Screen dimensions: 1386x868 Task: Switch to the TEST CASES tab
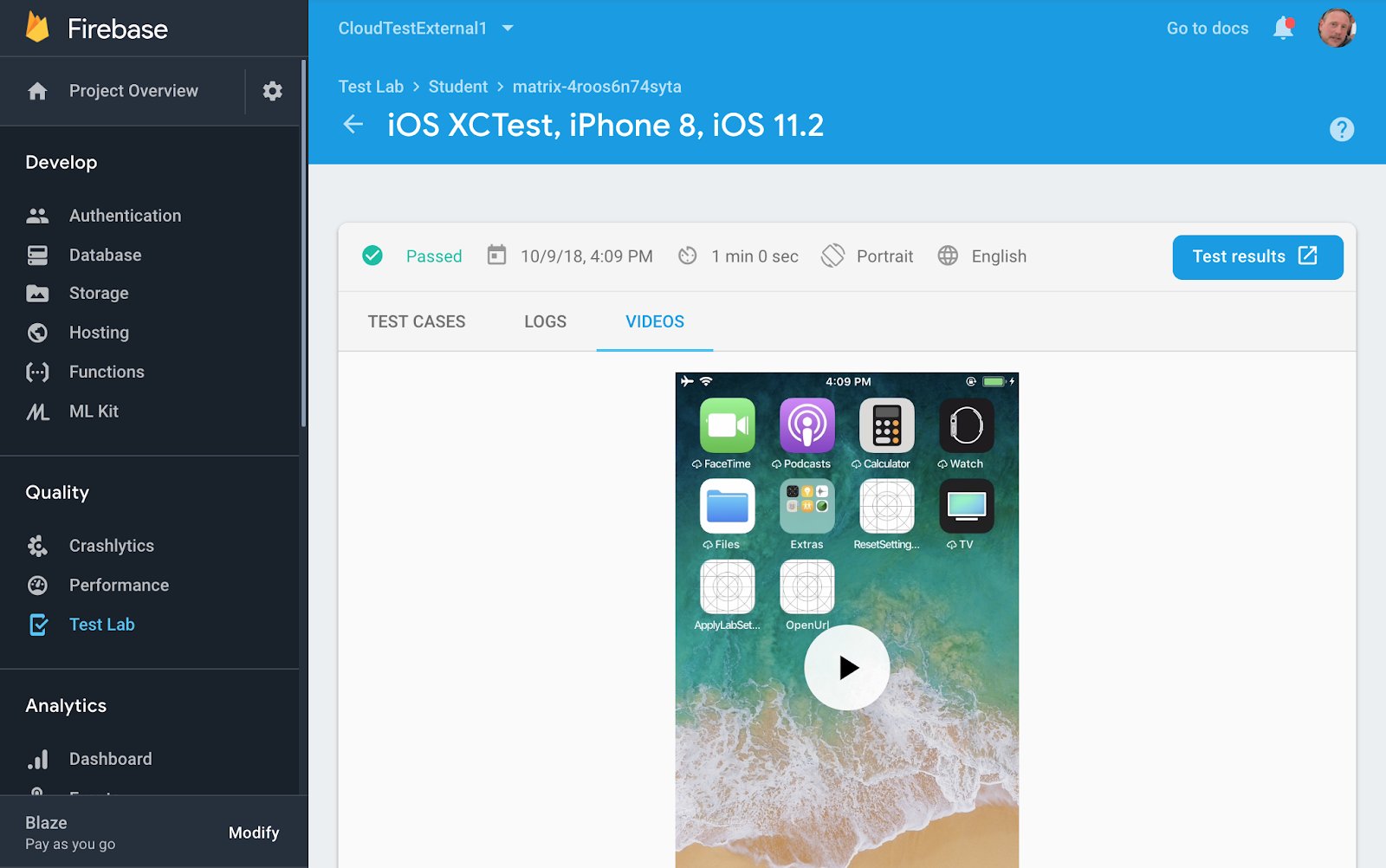pyautogui.click(x=417, y=321)
